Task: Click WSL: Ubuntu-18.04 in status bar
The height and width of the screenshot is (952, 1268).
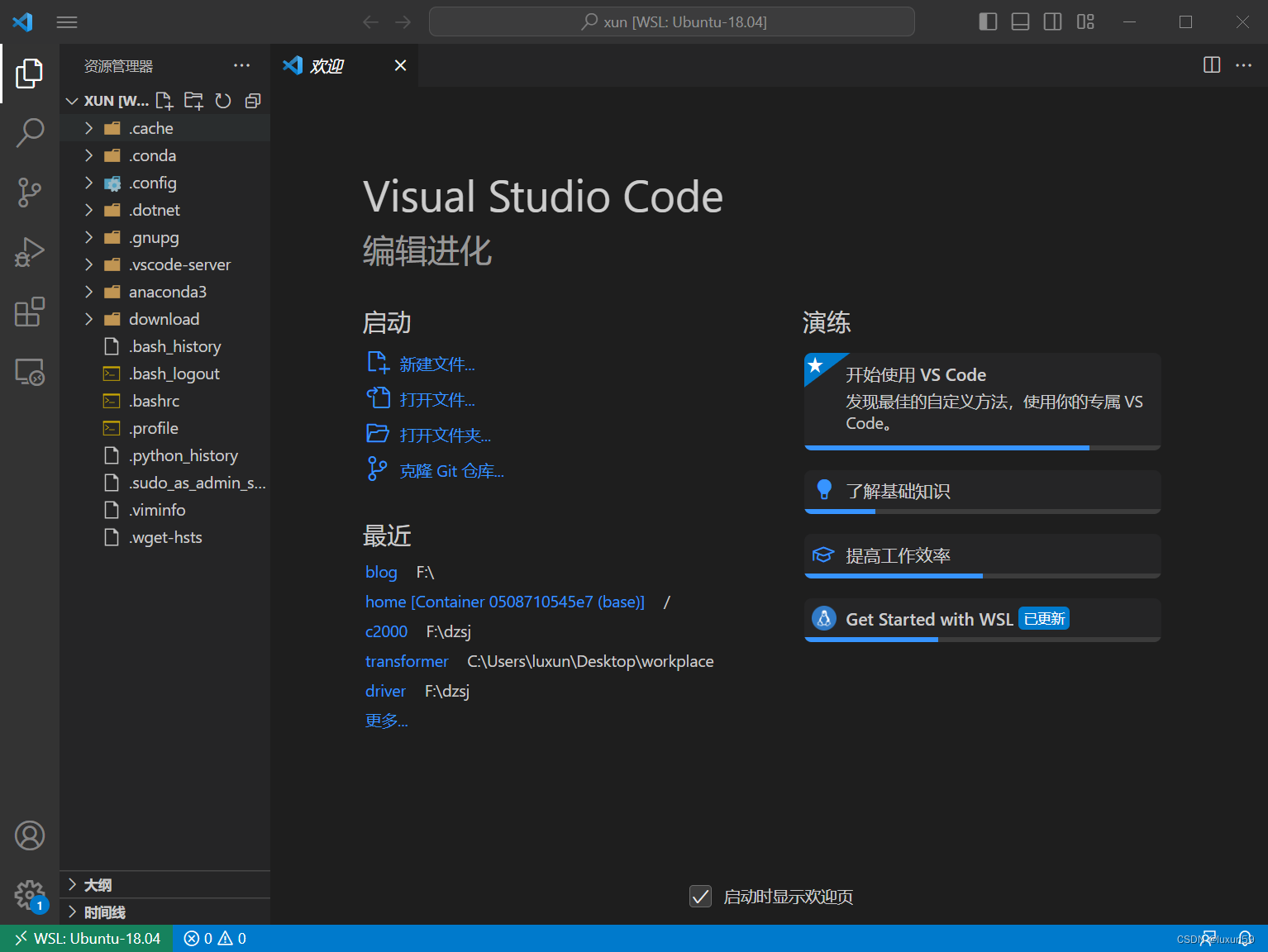Action: 86,938
